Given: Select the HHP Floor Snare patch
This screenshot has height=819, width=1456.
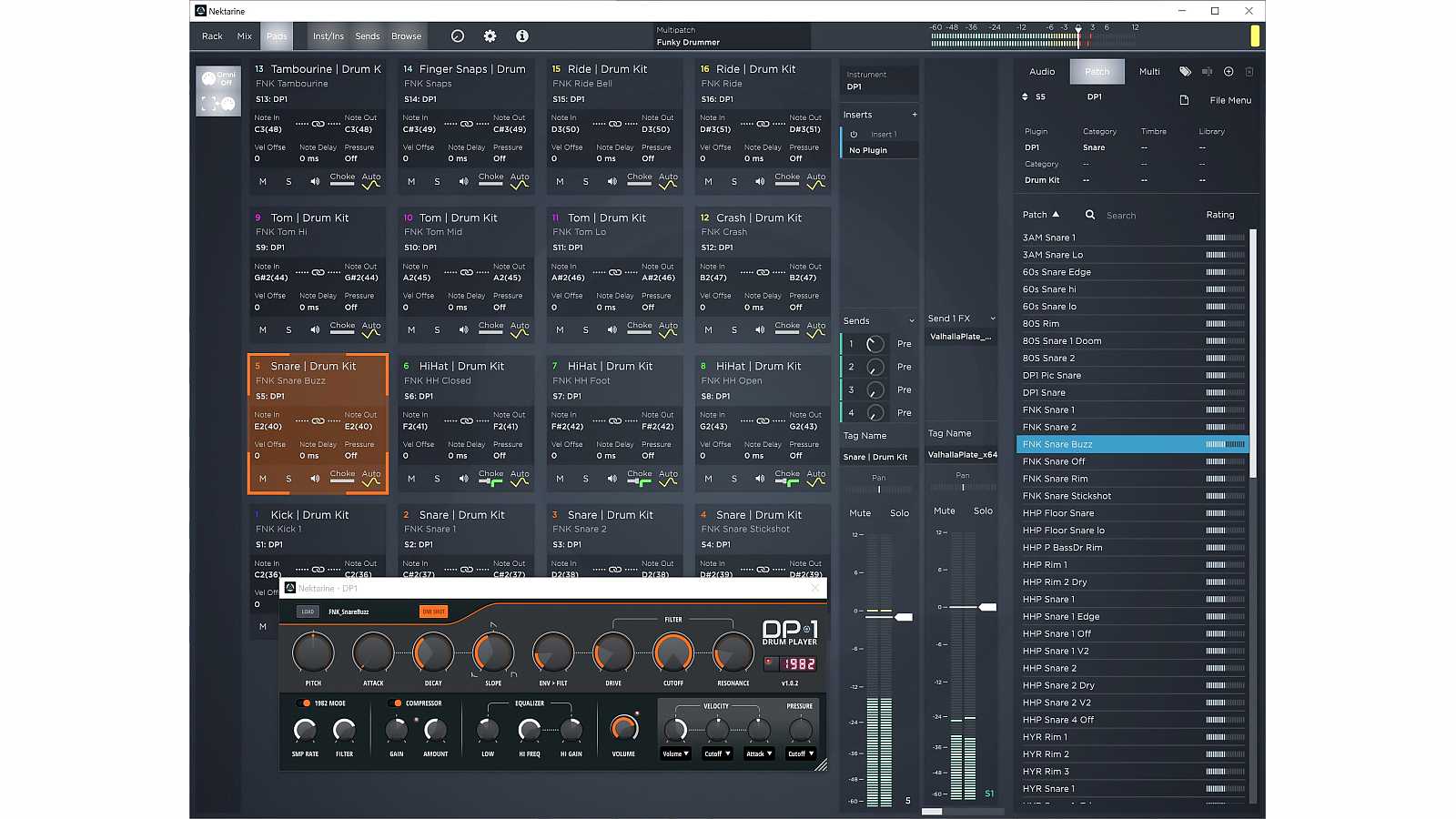Looking at the screenshot, I should pos(1132,513).
